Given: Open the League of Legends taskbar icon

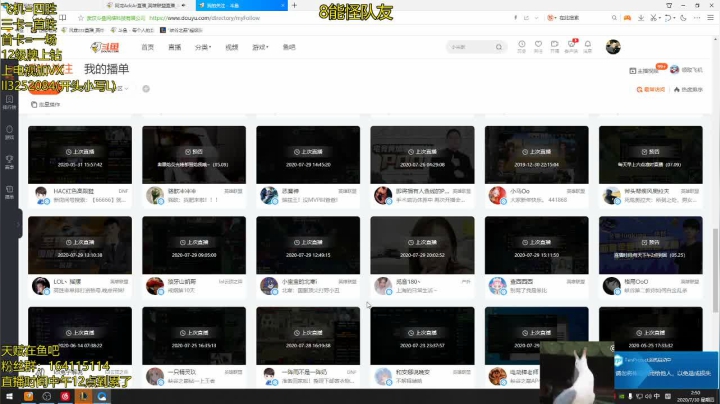Looking at the screenshot, I should (x=84, y=396).
